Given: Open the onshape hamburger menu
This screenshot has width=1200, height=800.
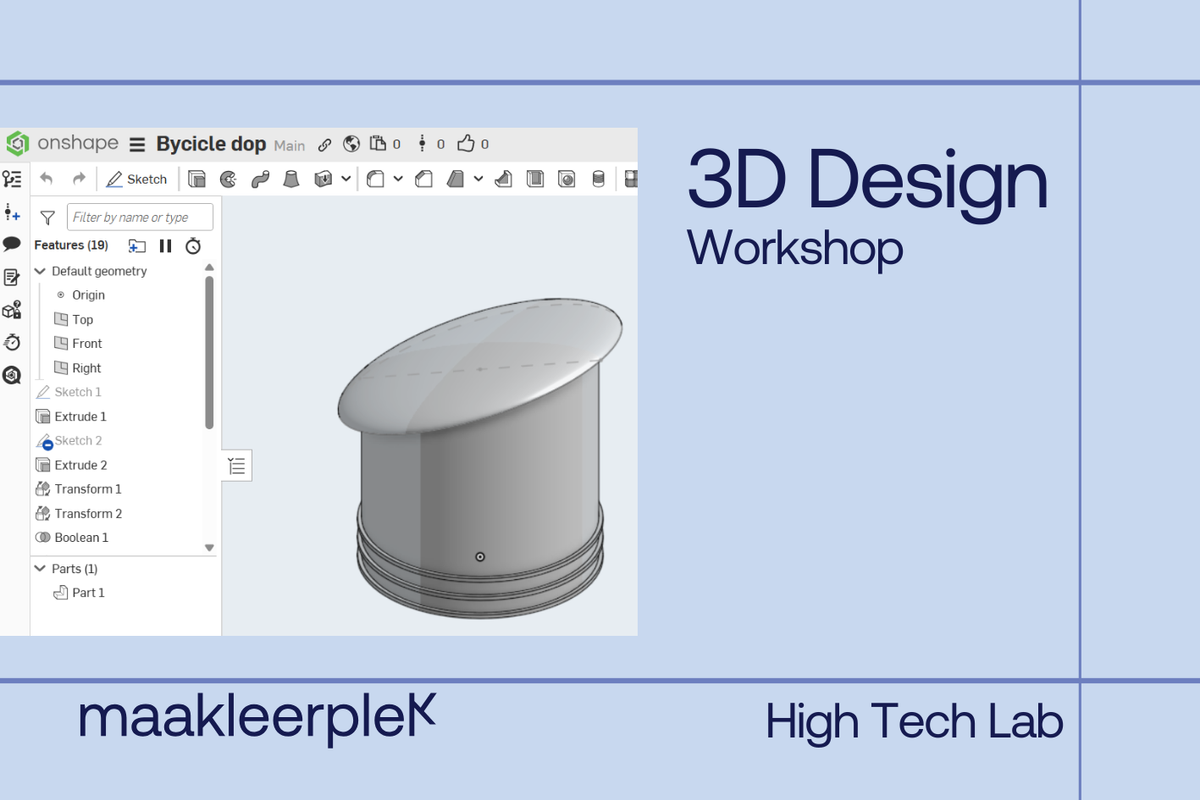Looking at the screenshot, I should coord(137,144).
